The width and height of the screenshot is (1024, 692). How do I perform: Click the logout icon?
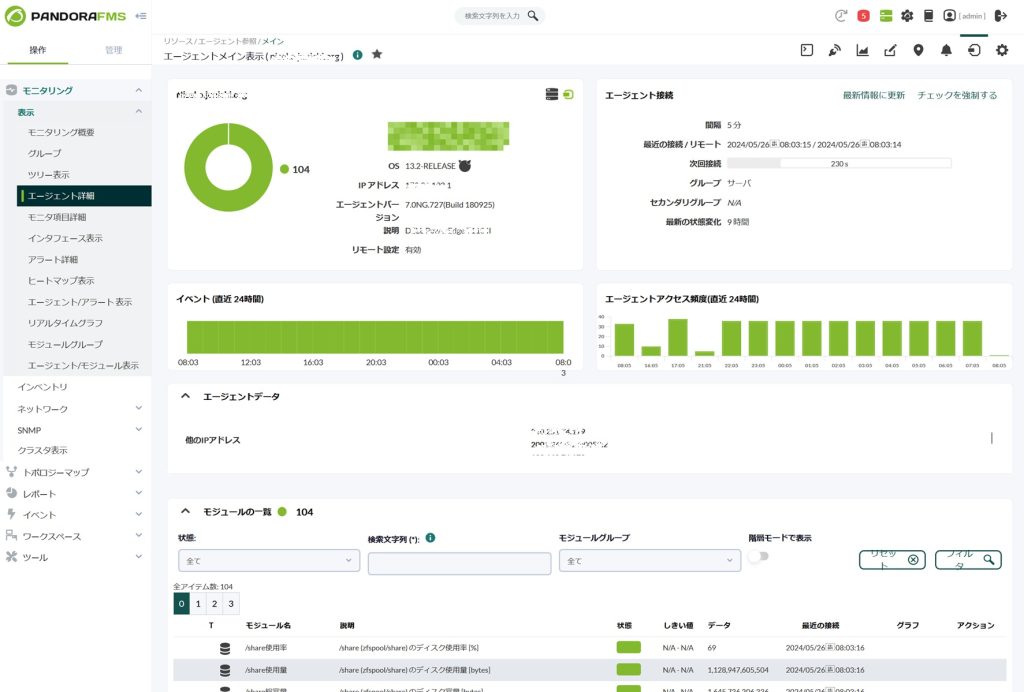coord(1000,16)
